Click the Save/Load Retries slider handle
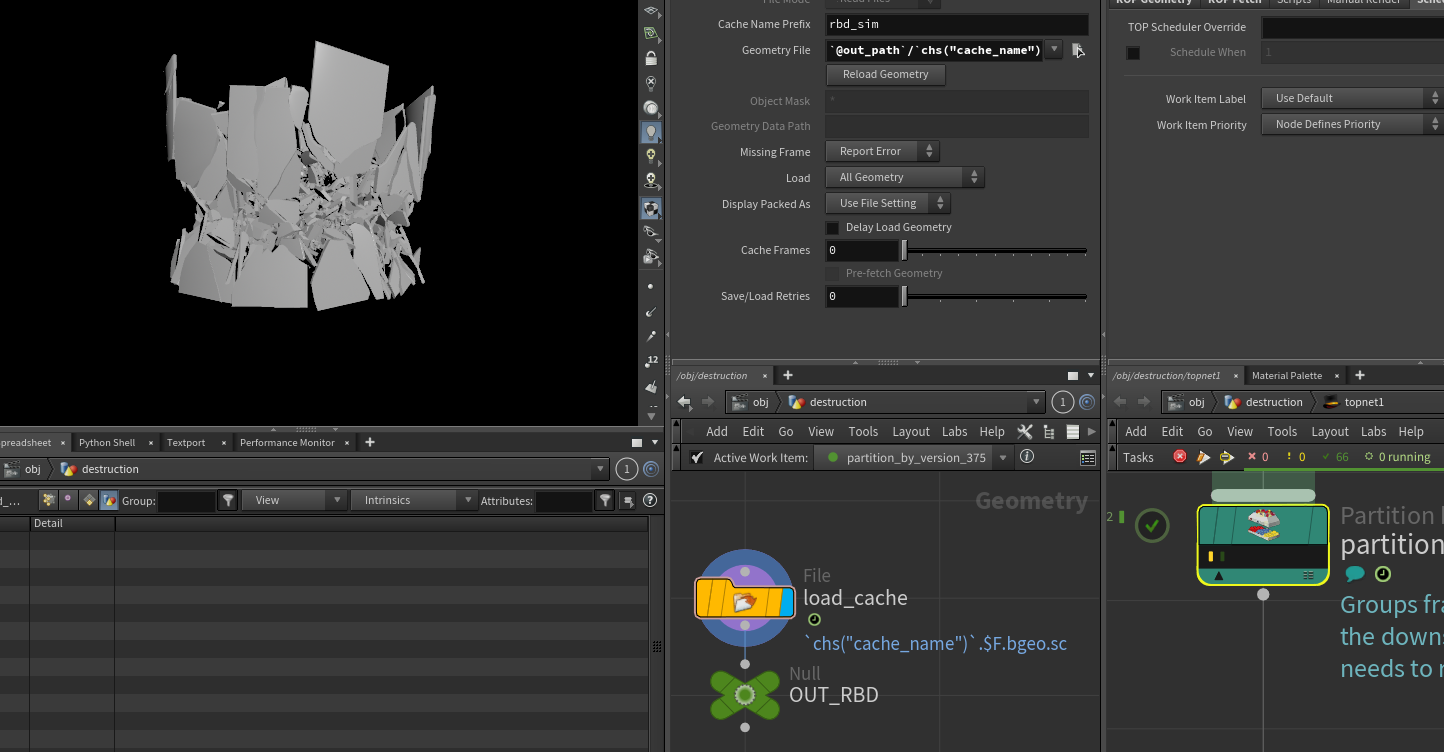This screenshot has width=1444, height=752. tap(904, 296)
